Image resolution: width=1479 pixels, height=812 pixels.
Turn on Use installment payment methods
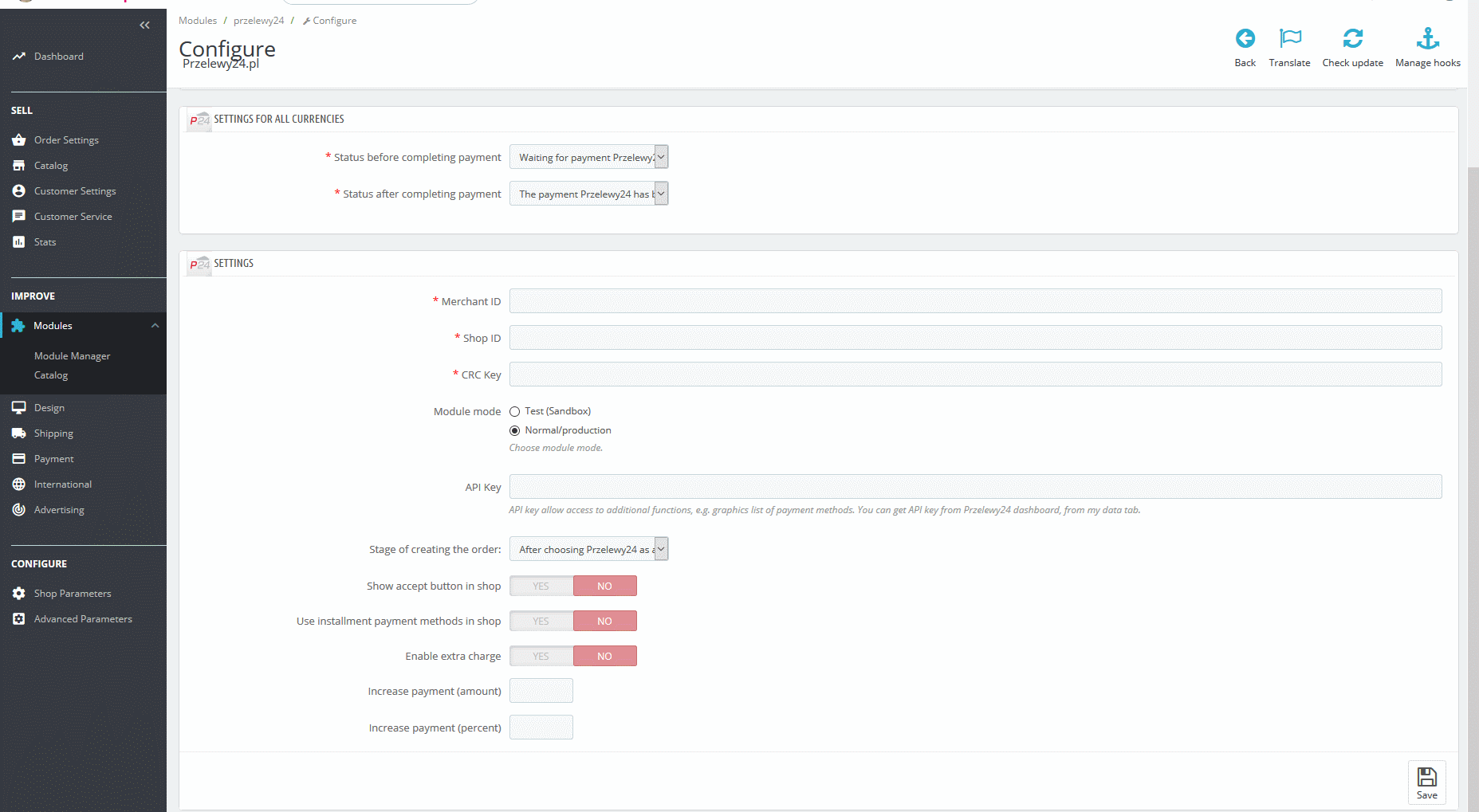541,620
